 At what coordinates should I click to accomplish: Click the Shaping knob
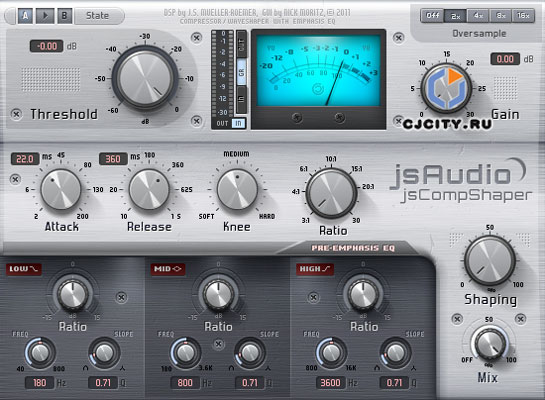pos(490,261)
